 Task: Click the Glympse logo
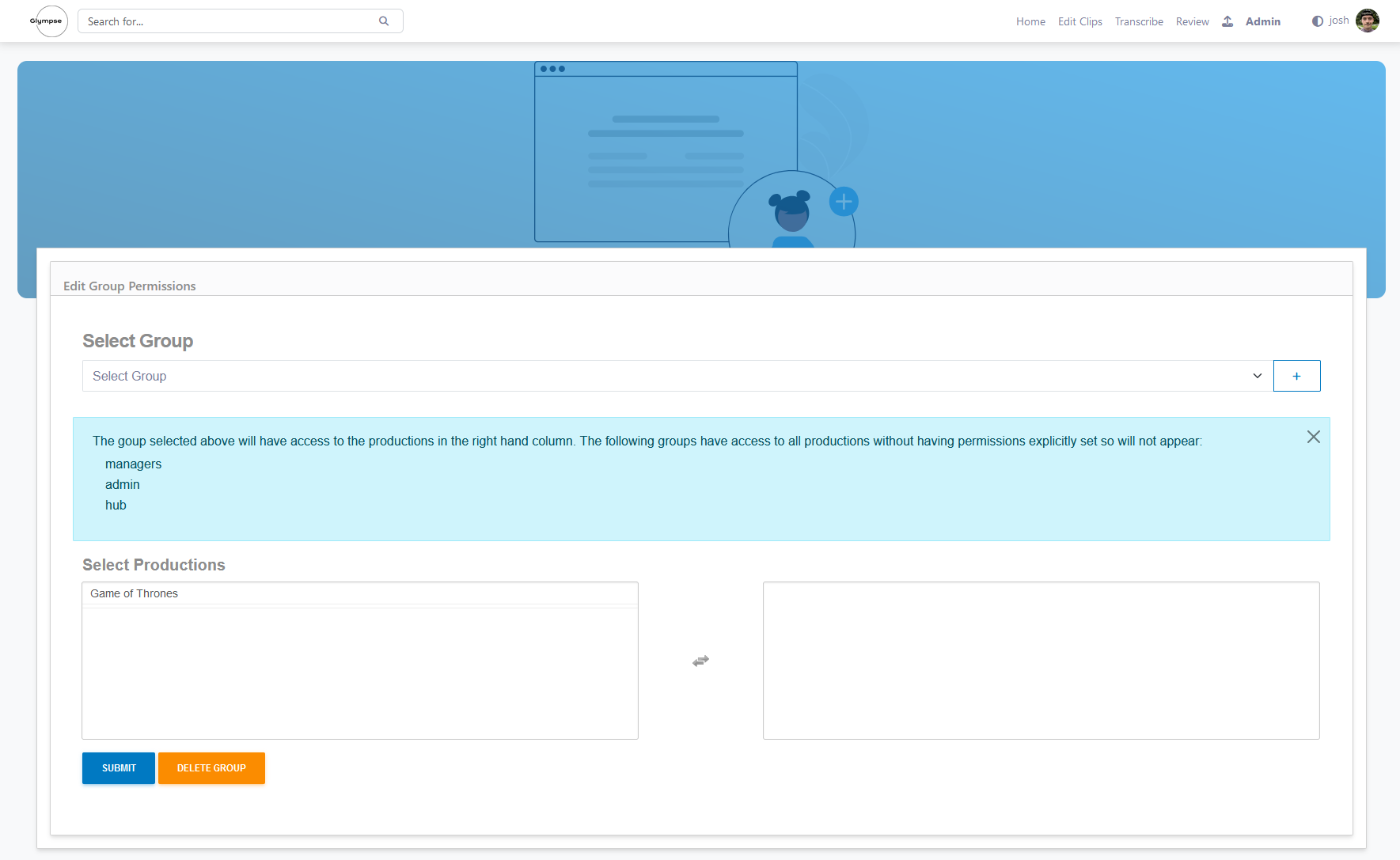click(x=48, y=21)
